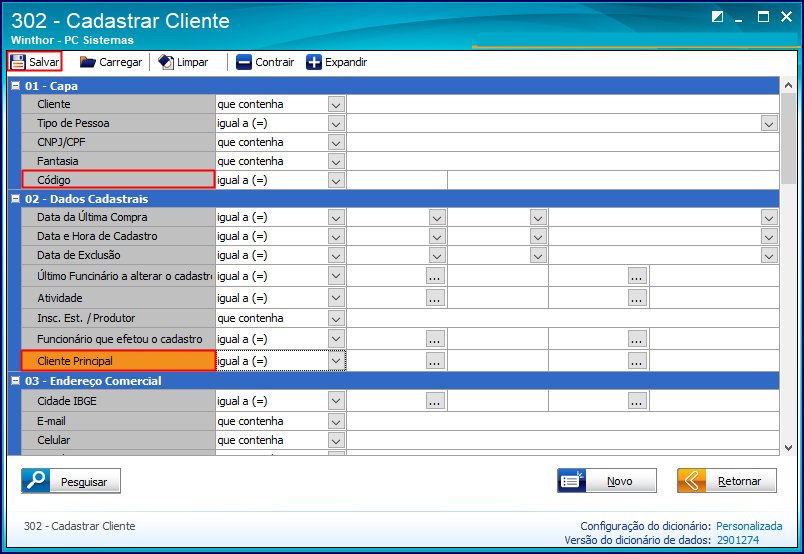The image size is (804, 554).
Task: Click the scrollbar down arrow
Action: pyautogui.click(x=789, y=448)
